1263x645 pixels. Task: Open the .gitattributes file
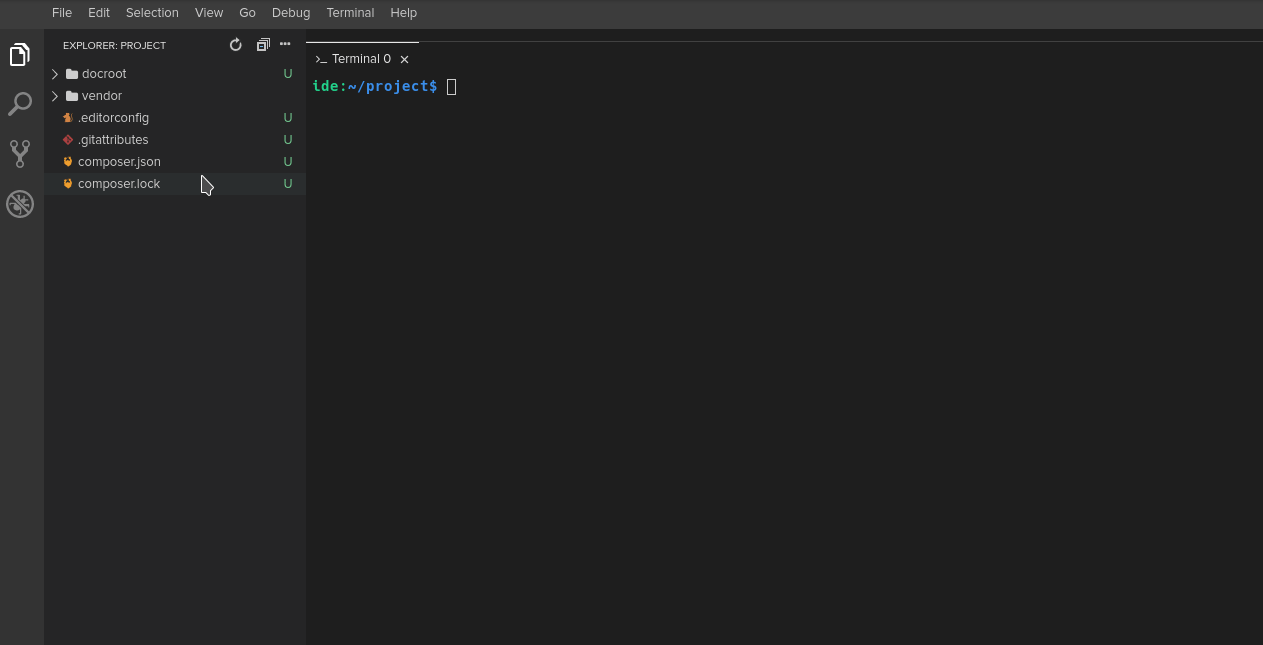113,140
